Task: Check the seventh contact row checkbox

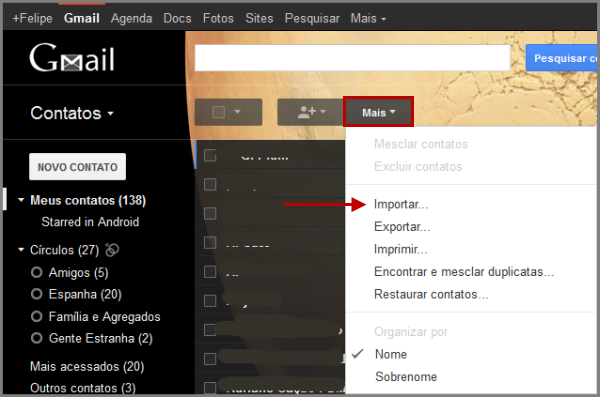Action: [210, 330]
